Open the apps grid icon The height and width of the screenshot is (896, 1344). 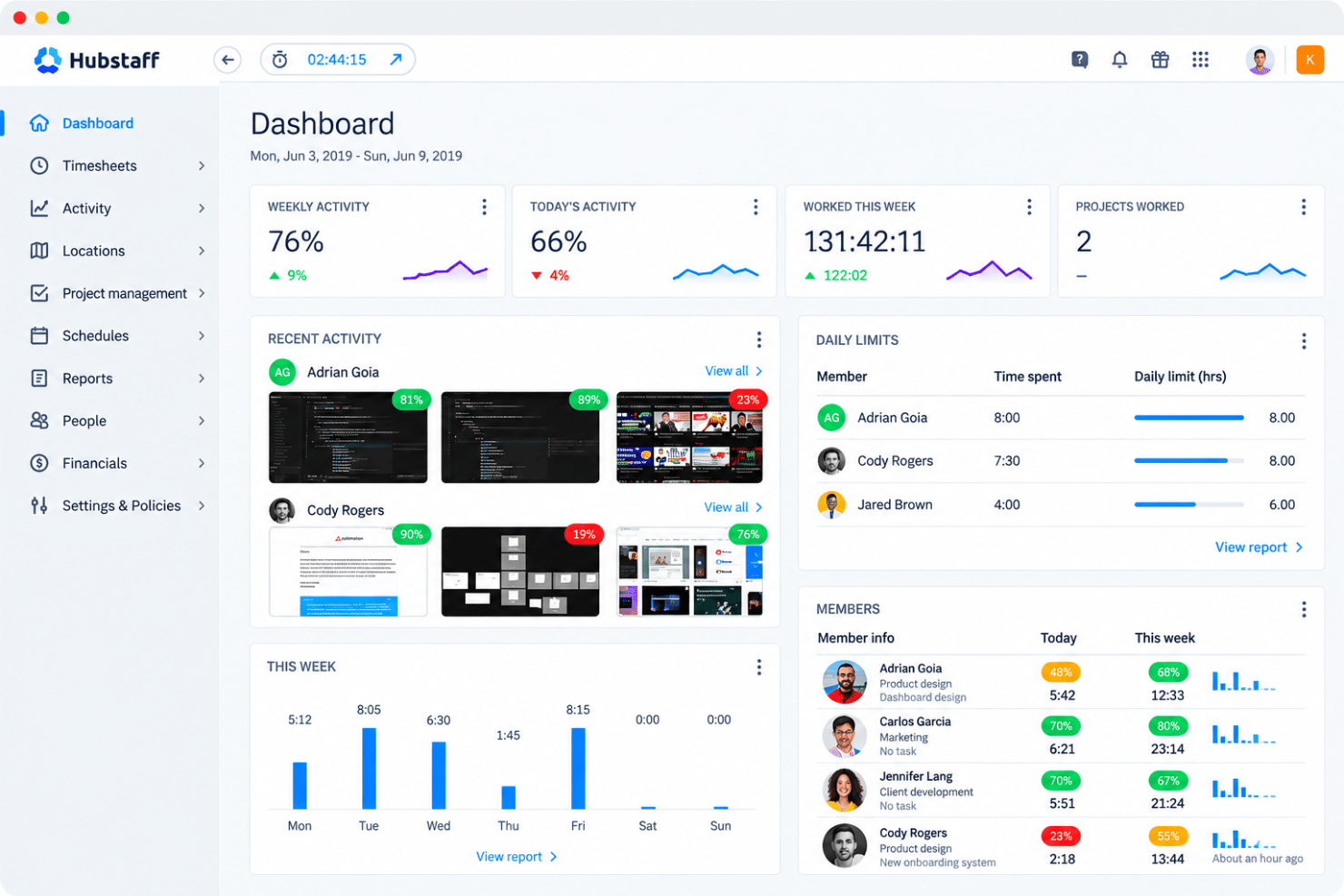pyautogui.click(x=1201, y=60)
